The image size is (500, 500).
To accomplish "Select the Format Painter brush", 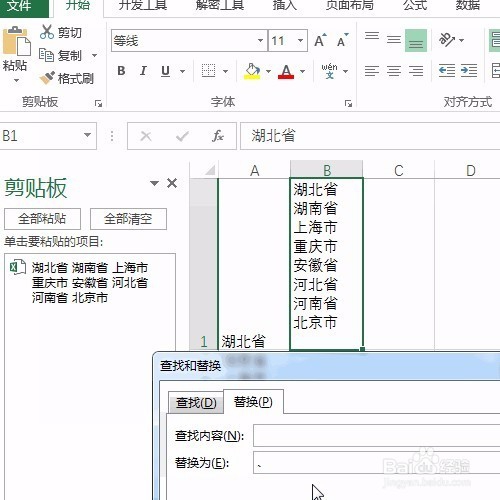I will point(47,78).
